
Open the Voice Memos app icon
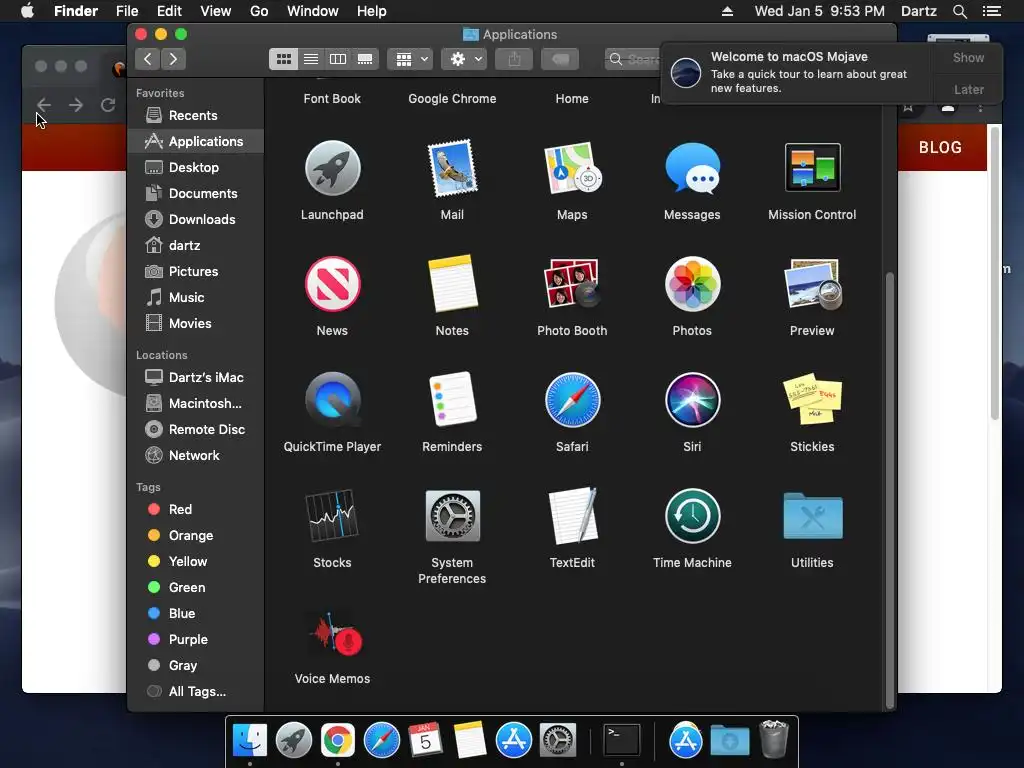tap(336, 632)
